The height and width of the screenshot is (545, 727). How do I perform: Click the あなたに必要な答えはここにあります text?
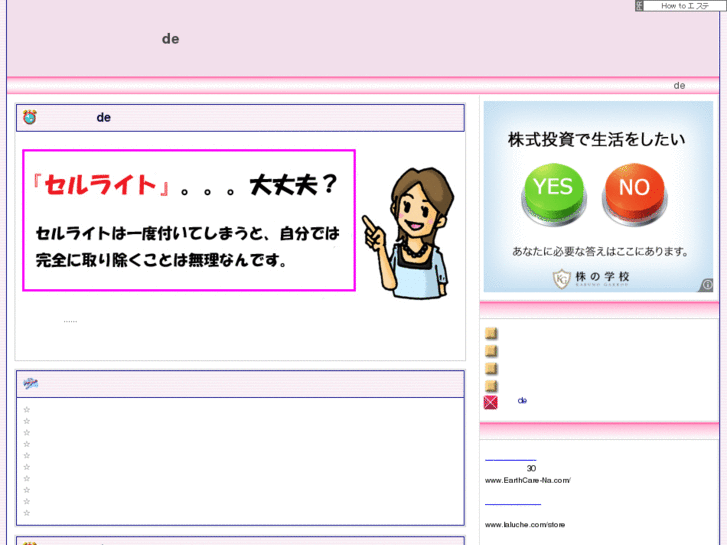(x=600, y=251)
